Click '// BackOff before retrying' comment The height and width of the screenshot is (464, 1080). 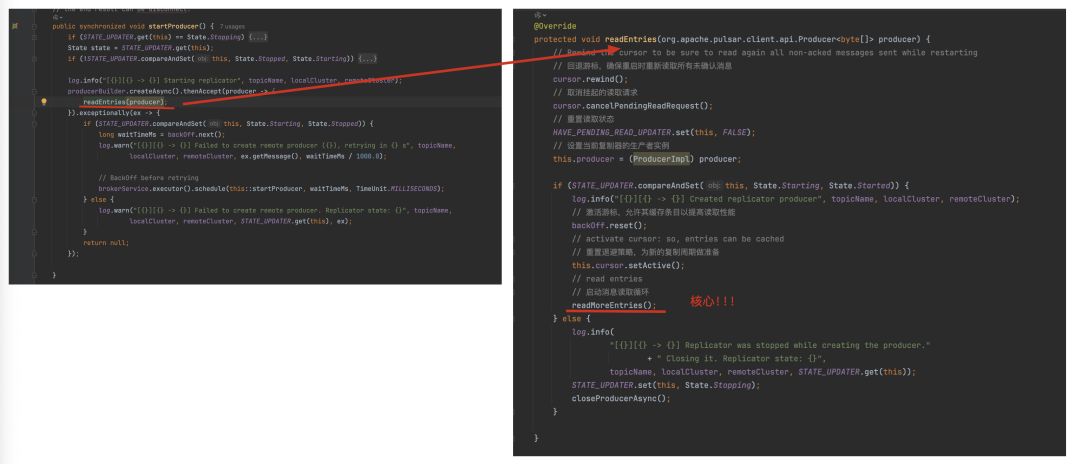pos(149,178)
